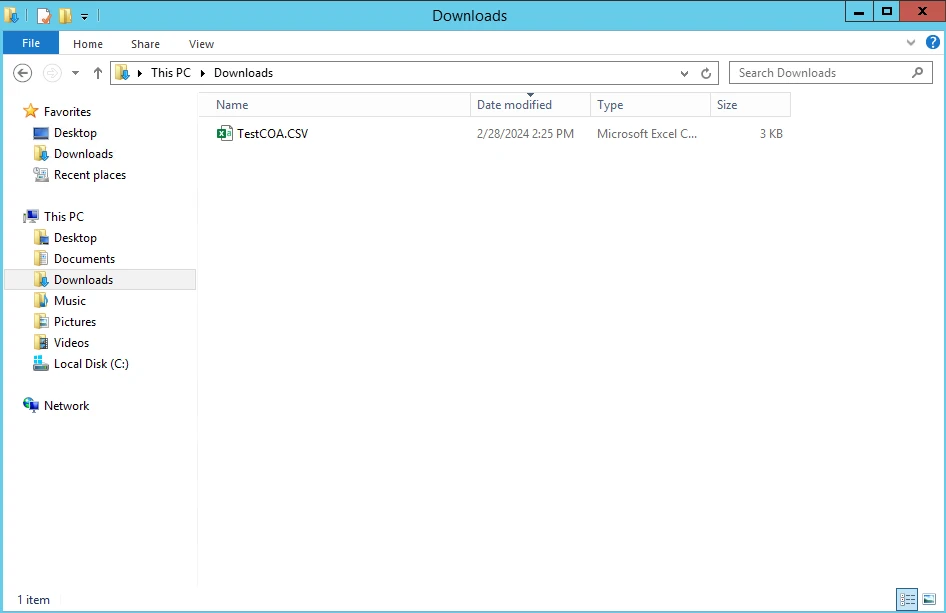Switch to Large icons view in status bar

[929, 599]
